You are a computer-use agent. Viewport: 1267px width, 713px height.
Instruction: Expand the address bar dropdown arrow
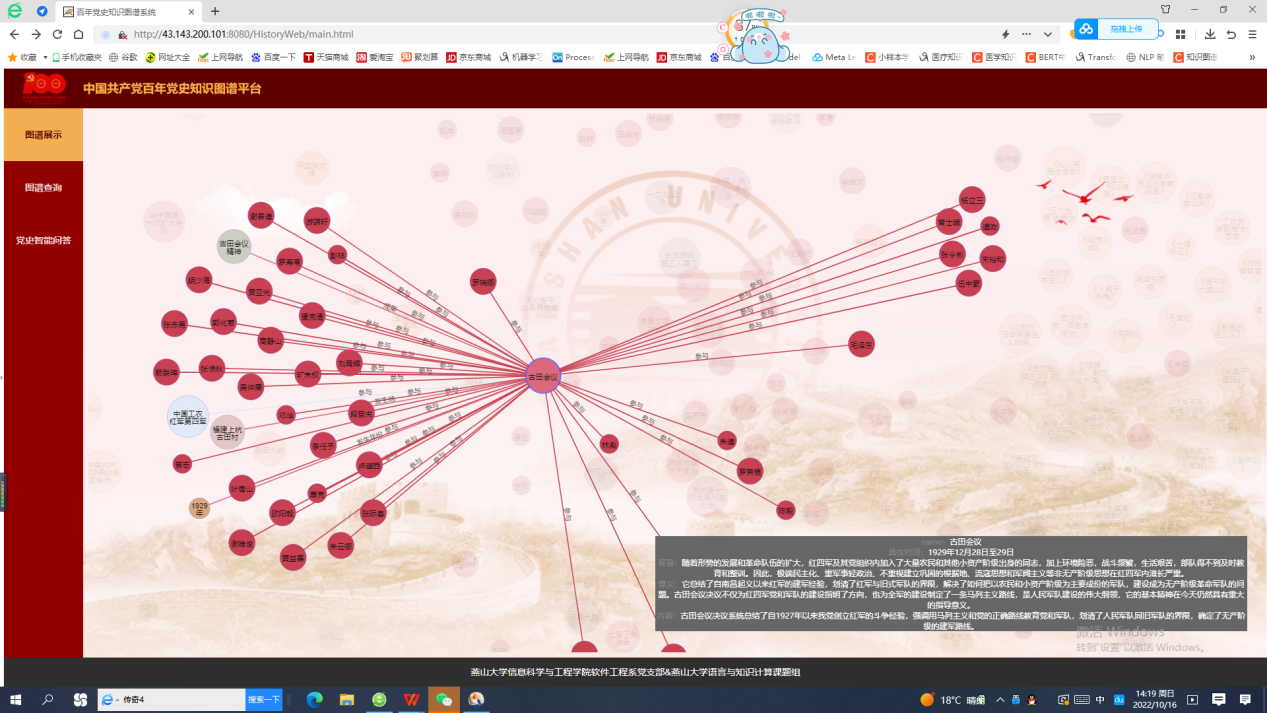pyautogui.click(x=1047, y=34)
